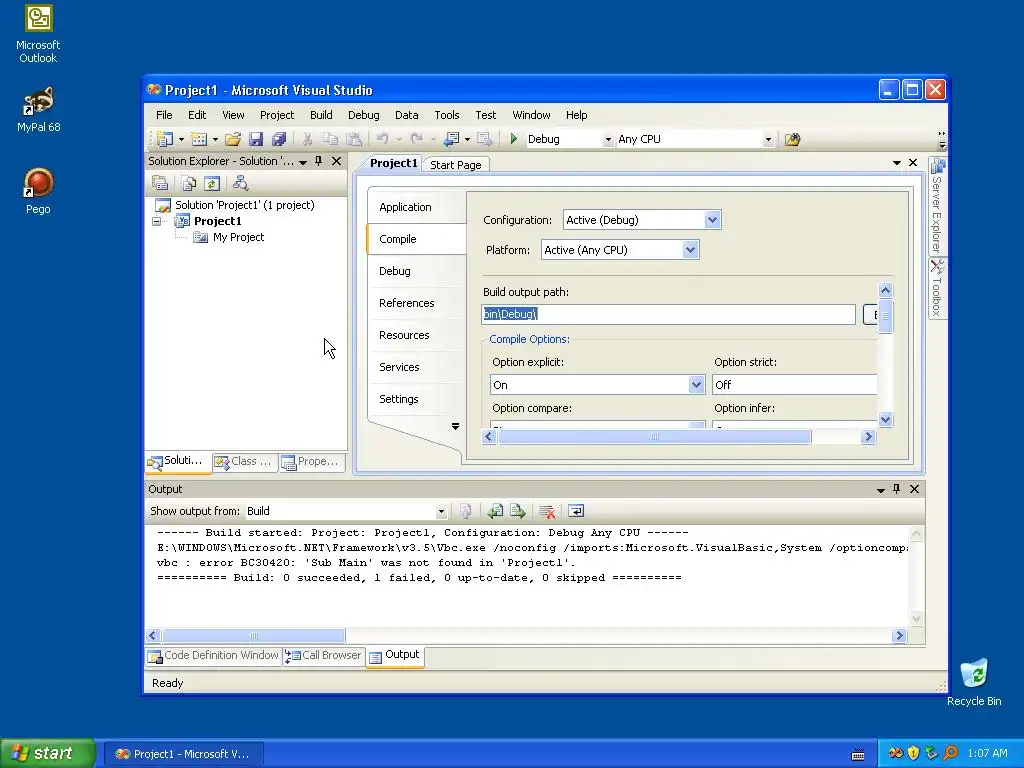Image resolution: width=1024 pixels, height=768 pixels.
Task: Pin the Output panel (auto hide)
Action: click(x=897, y=488)
